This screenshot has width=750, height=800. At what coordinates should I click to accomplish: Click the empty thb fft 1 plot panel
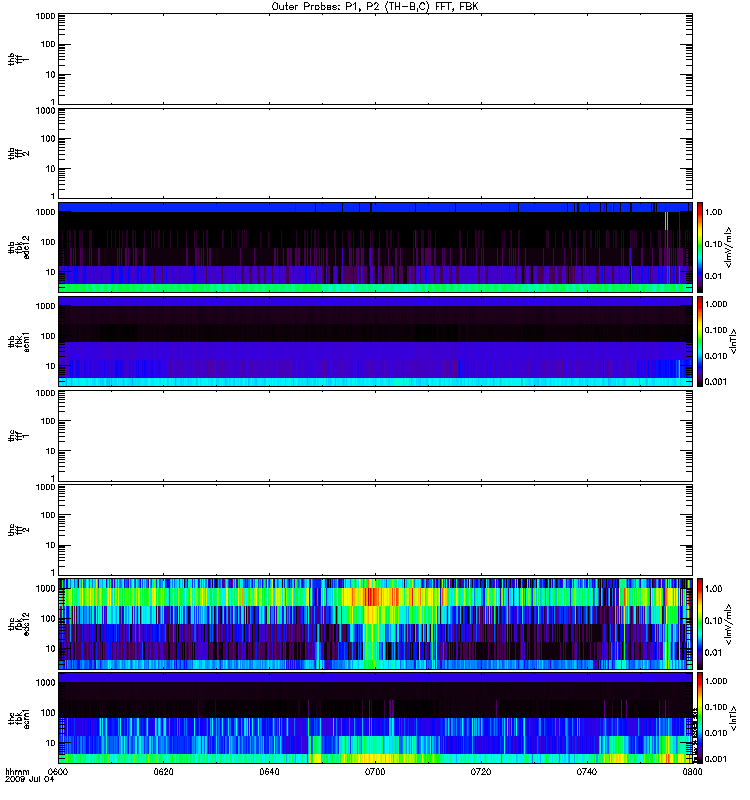coord(375,59)
